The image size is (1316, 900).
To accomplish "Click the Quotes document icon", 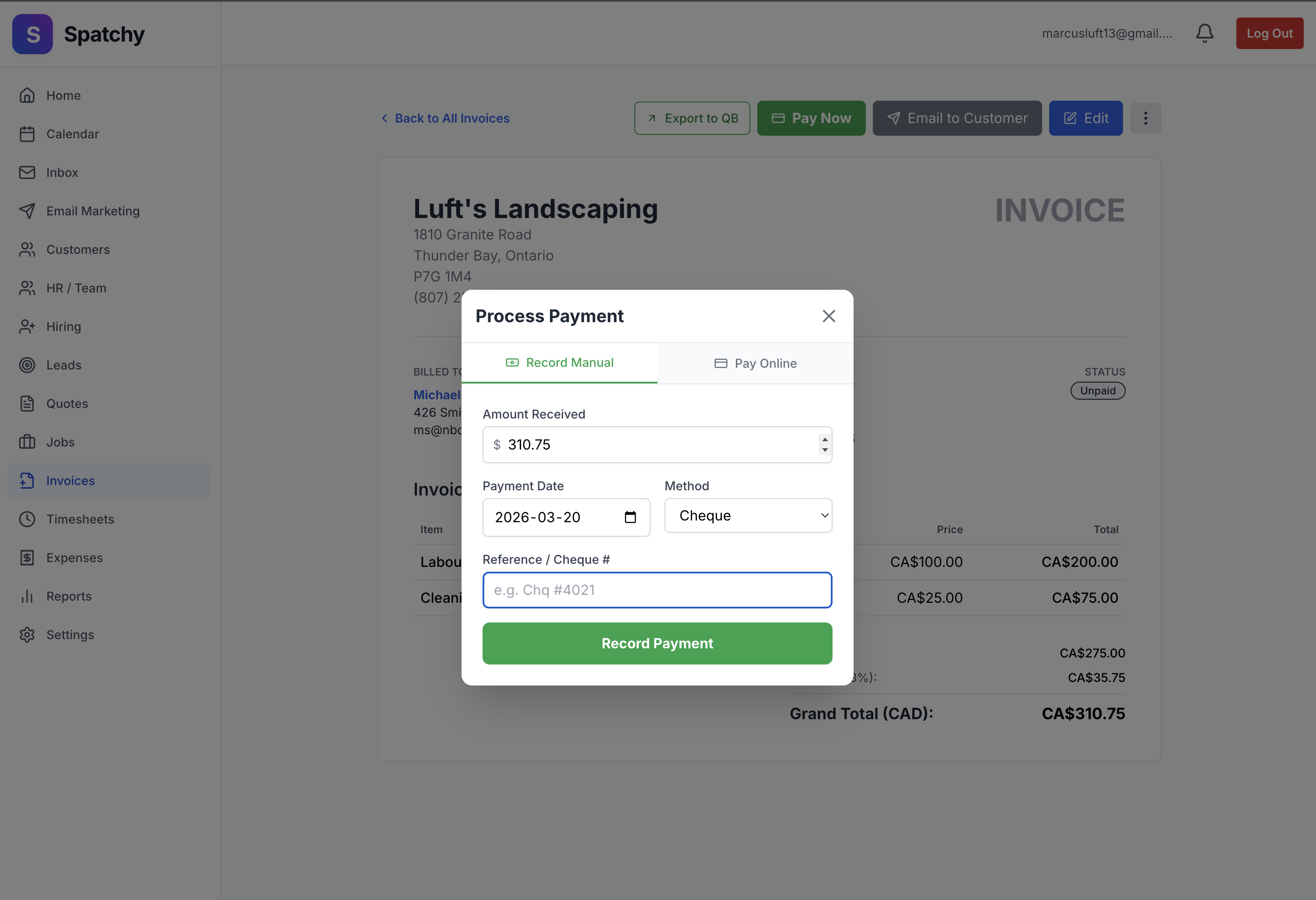I will tap(27, 404).
